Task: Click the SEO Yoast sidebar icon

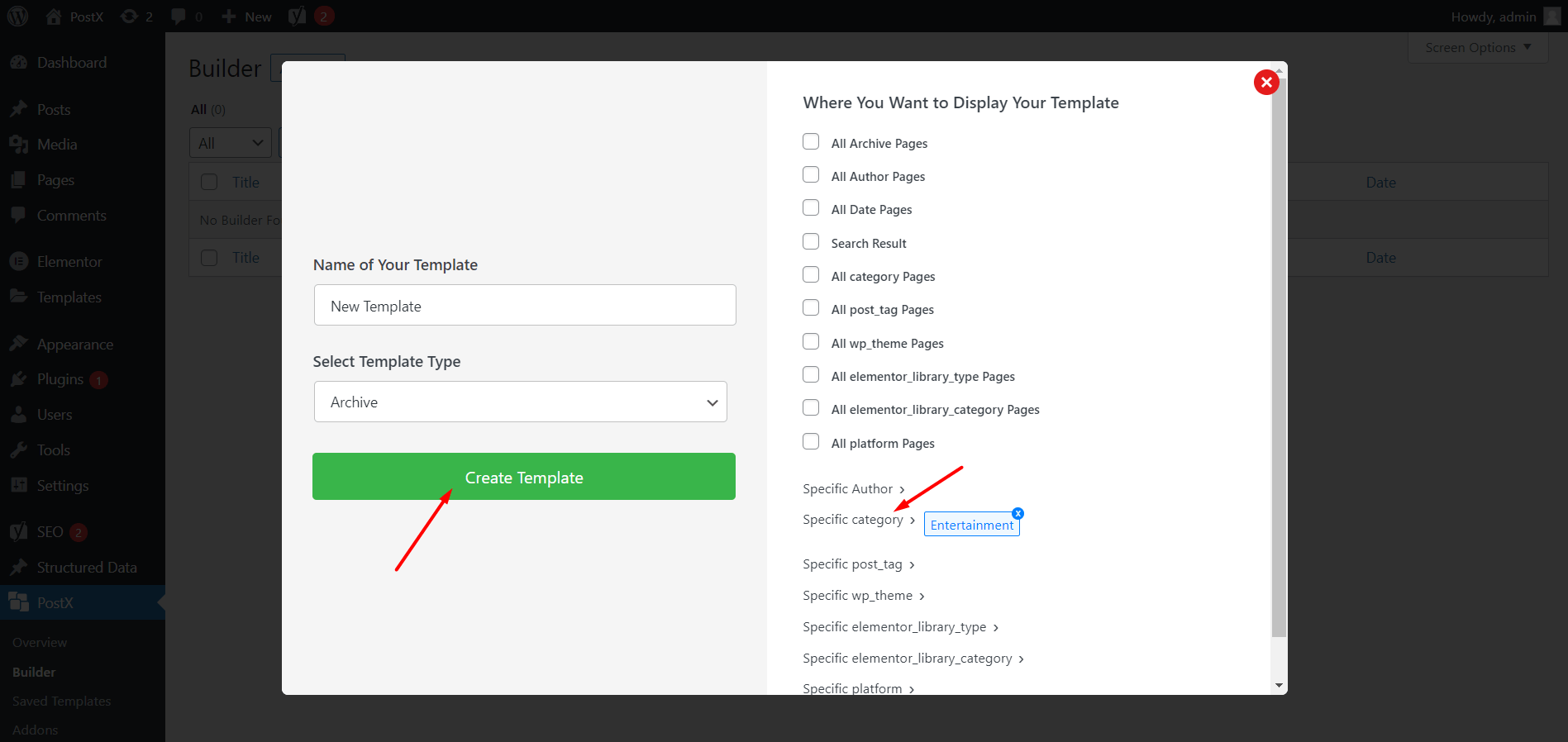Action: click(x=18, y=532)
